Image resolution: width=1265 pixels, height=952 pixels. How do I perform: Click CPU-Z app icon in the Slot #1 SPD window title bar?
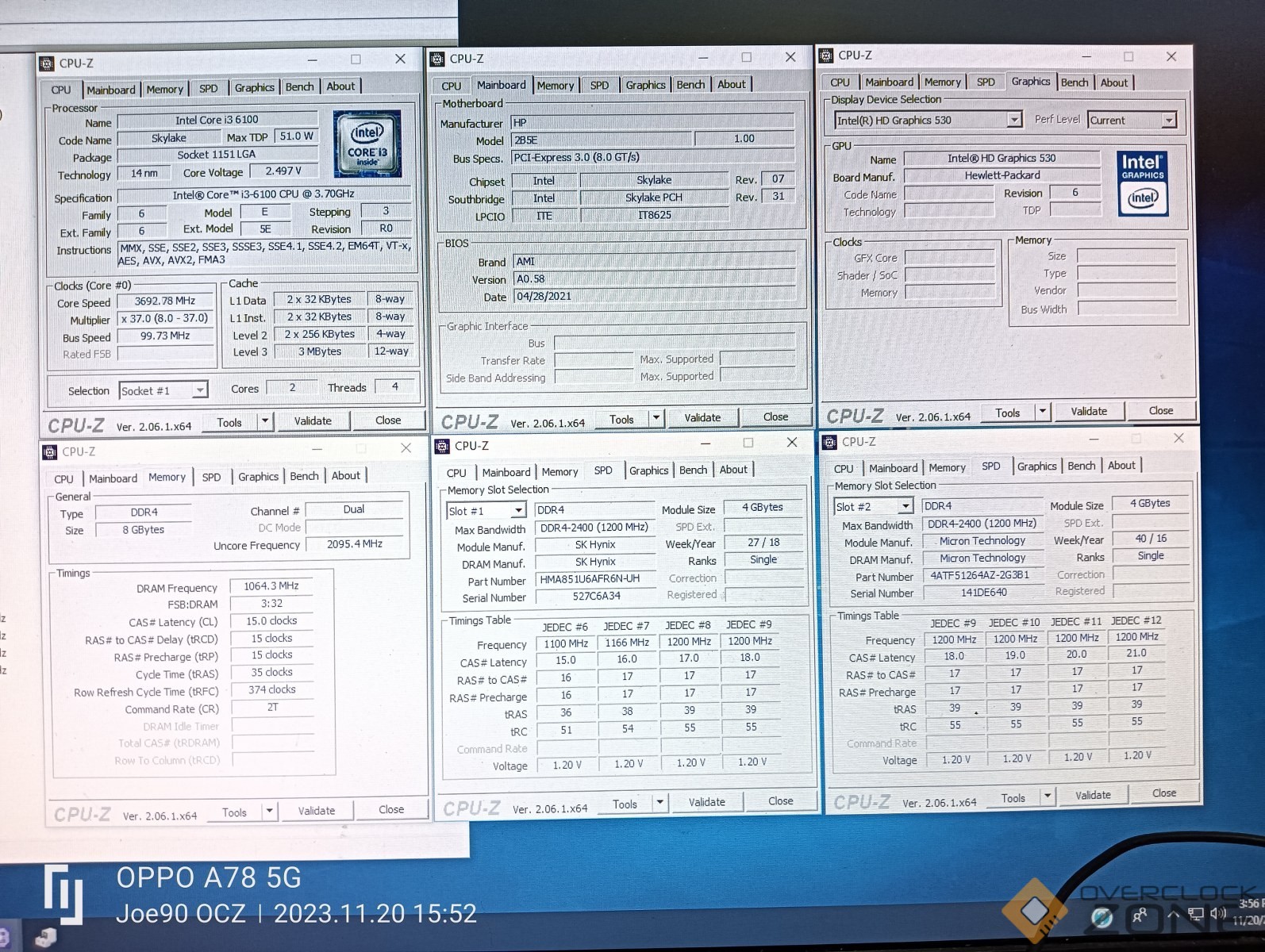point(443,446)
